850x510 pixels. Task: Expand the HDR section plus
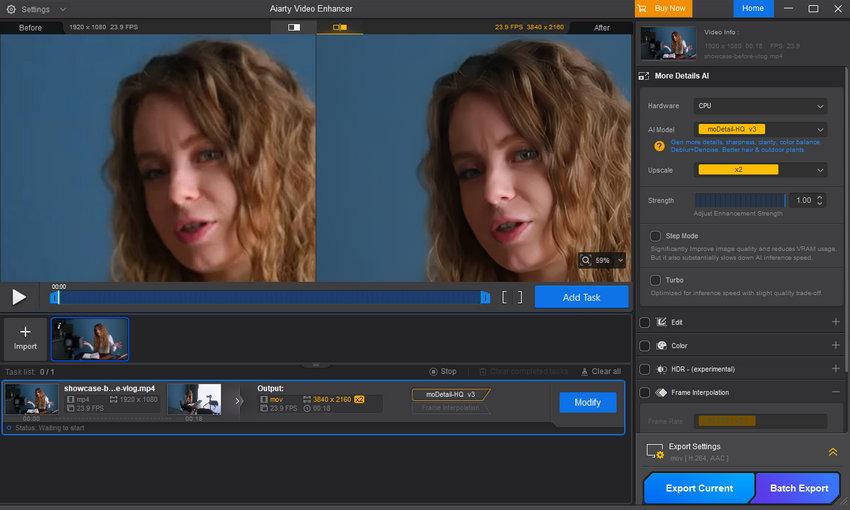pyautogui.click(x=835, y=369)
